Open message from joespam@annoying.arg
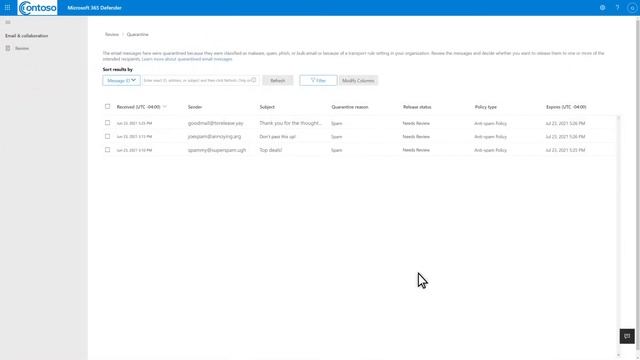The width and height of the screenshot is (640, 360). coord(214,136)
